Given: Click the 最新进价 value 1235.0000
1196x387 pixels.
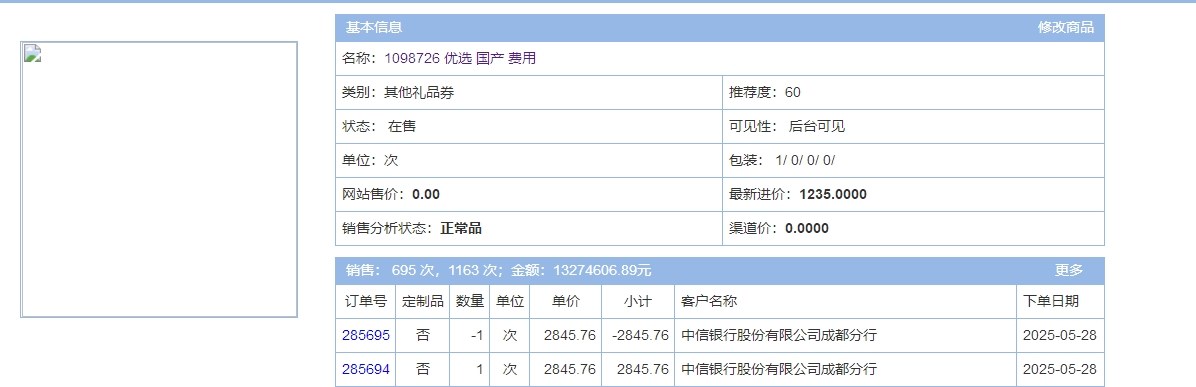Looking at the screenshot, I should pos(833,195).
